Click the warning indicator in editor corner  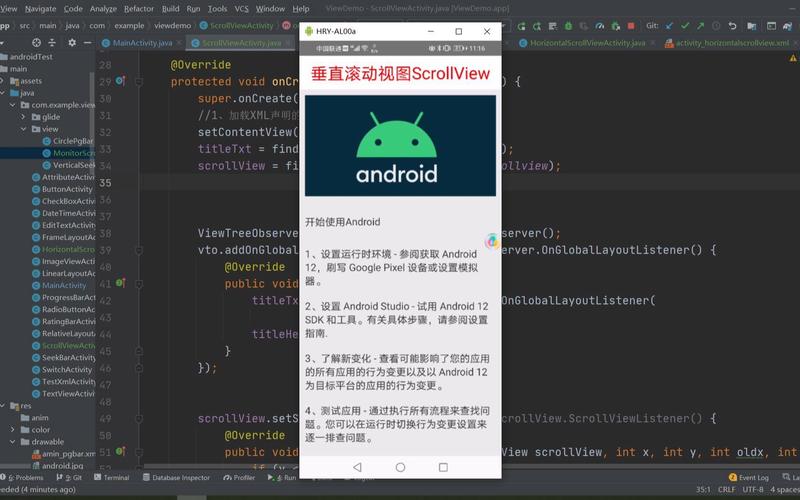click(x=793, y=59)
